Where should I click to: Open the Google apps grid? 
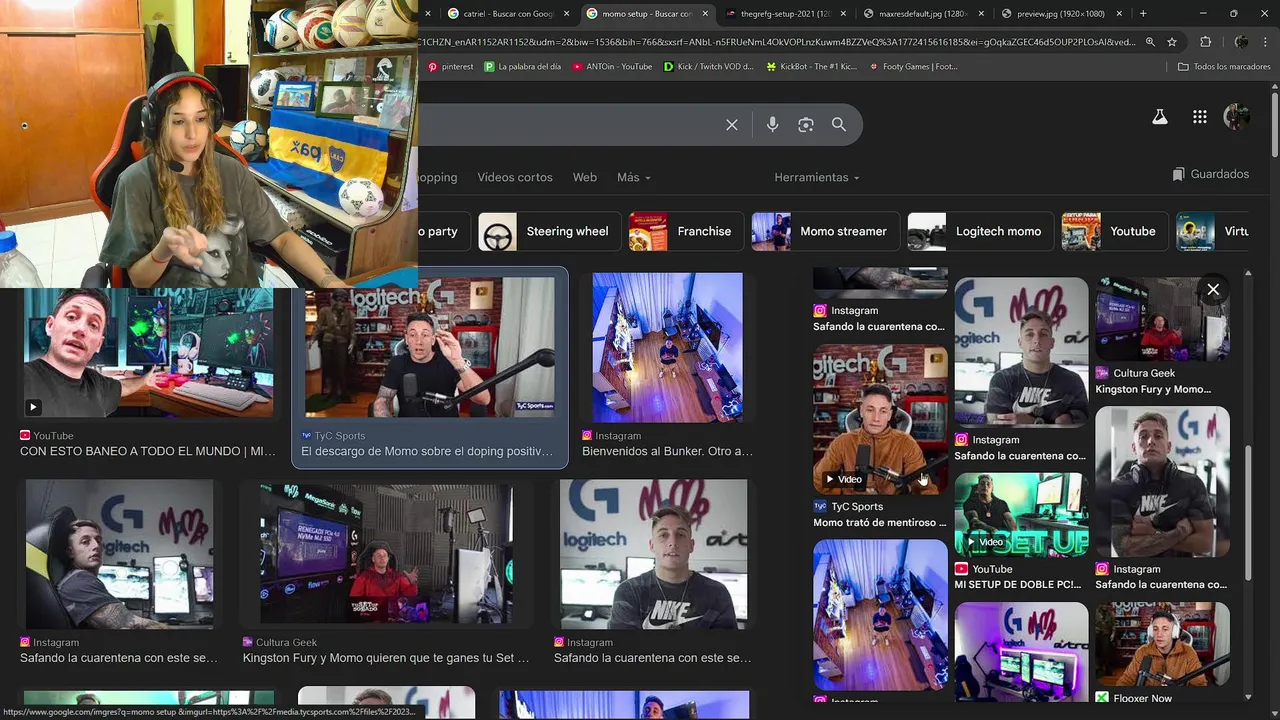click(x=1200, y=117)
